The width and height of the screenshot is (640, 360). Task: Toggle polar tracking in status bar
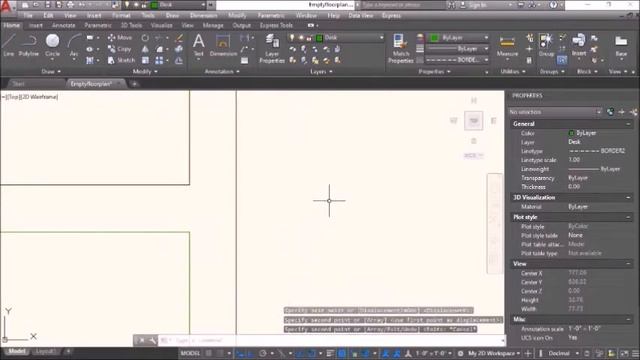click(x=263, y=353)
